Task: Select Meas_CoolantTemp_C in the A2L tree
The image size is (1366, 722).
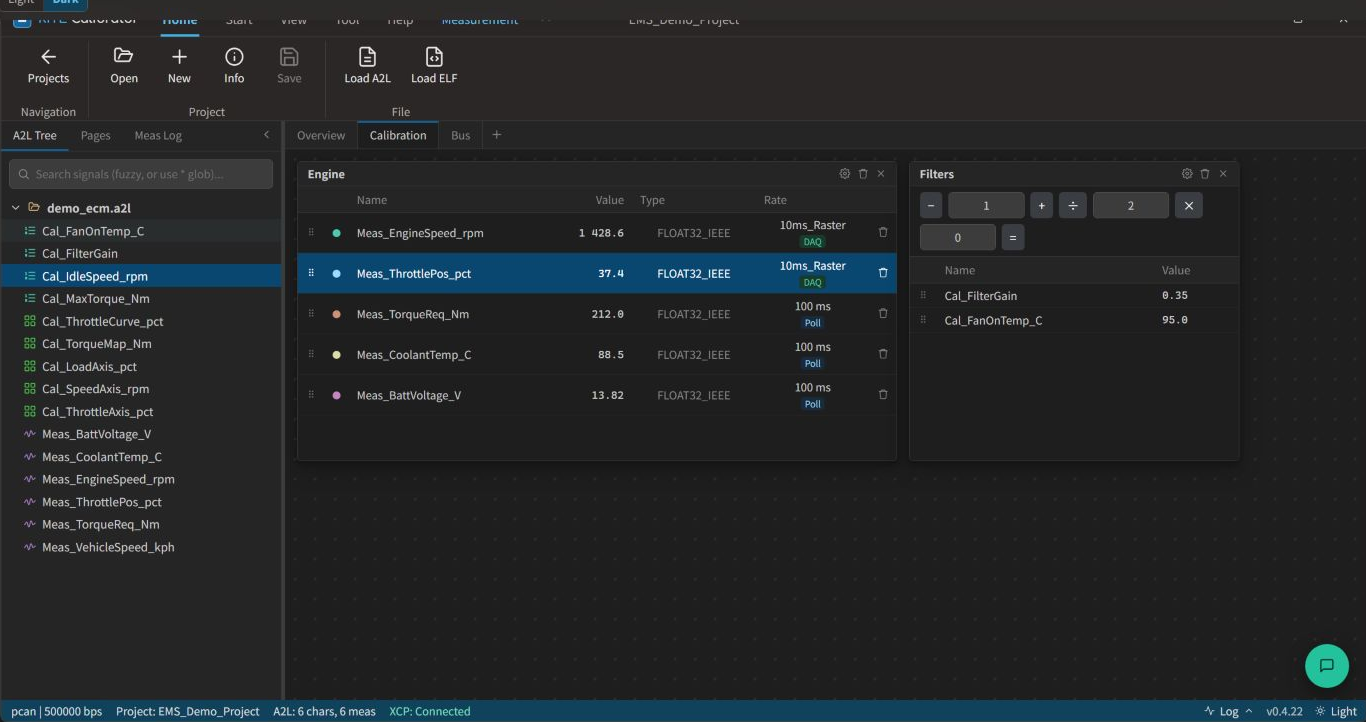Action: click(x=141, y=457)
